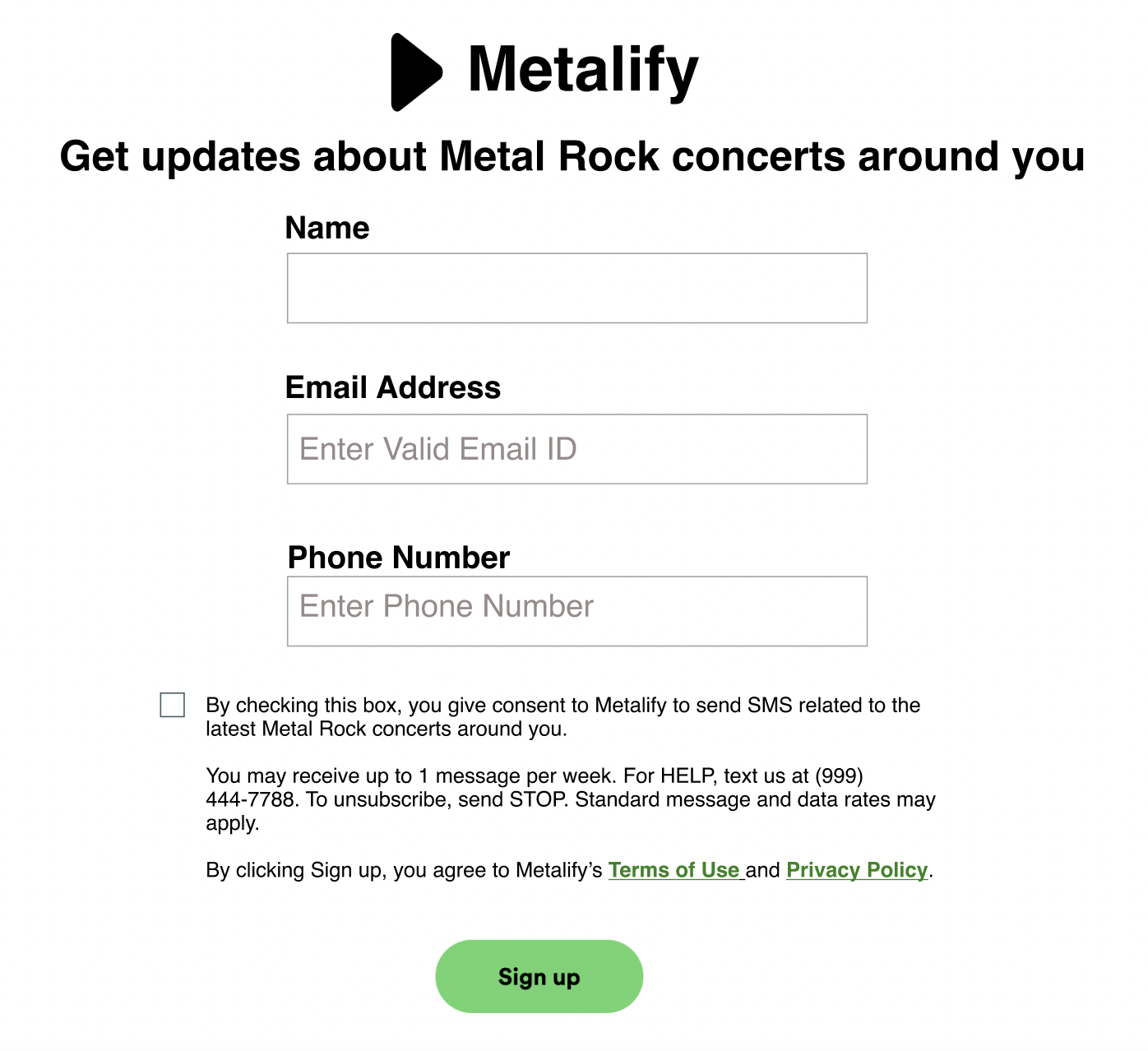Open the Terms of Use link
This screenshot has height=1051, width=1148.
coord(676,870)
